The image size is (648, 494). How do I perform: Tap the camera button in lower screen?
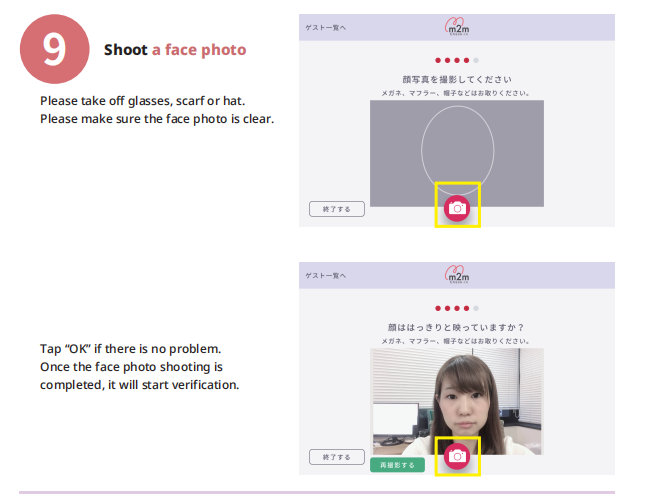click(x=457, y=455)
